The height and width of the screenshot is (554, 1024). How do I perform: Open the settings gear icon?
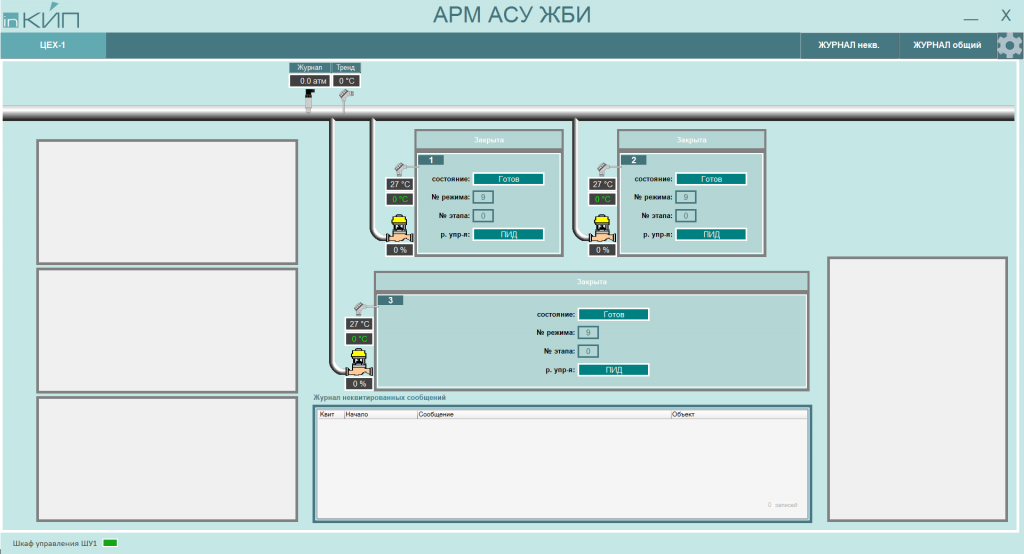[1010, 46]
